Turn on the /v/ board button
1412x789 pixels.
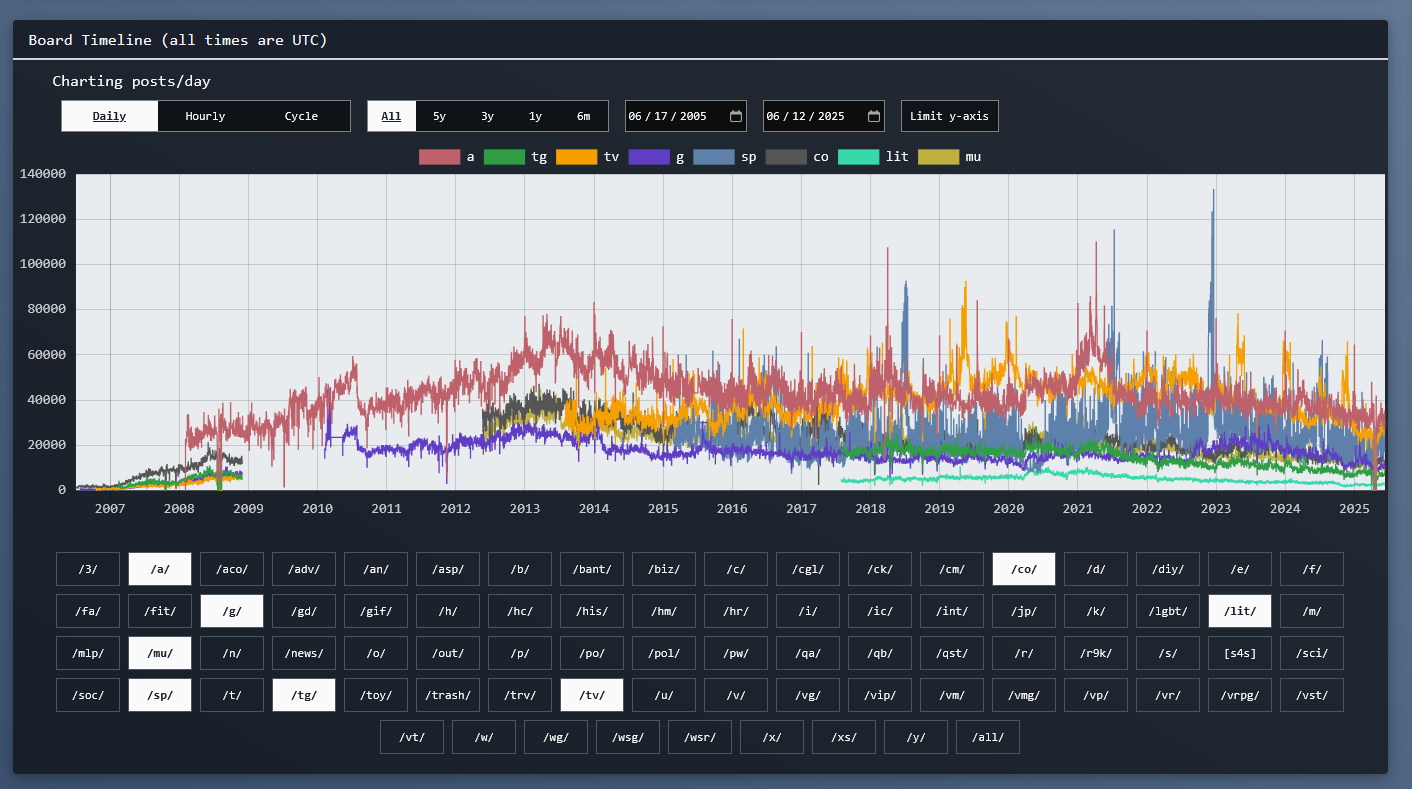[736, 695]
